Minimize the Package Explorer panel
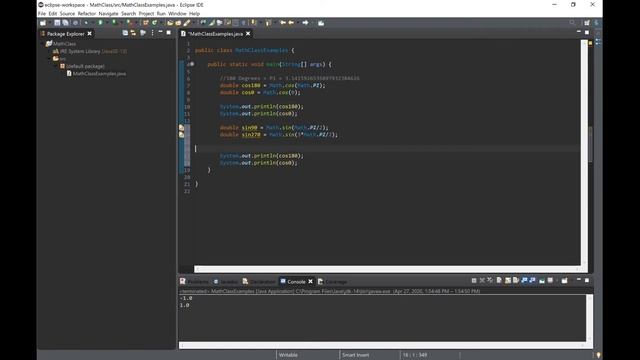This screenshot has height=360, width=640. (x=160, y=32)
